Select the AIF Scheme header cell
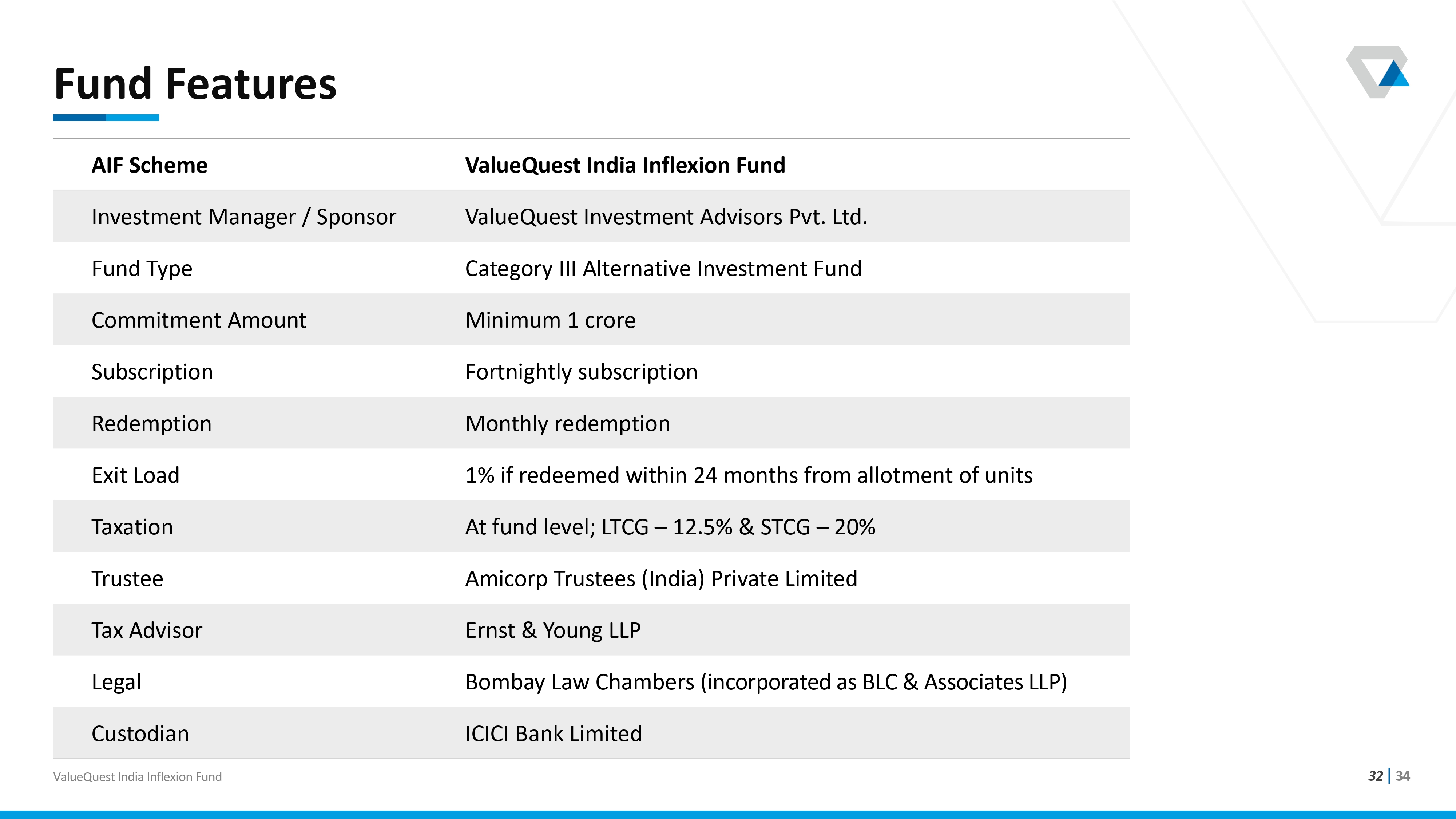Viewport: 1456px width, 819px height. click(x=149, y=165)
